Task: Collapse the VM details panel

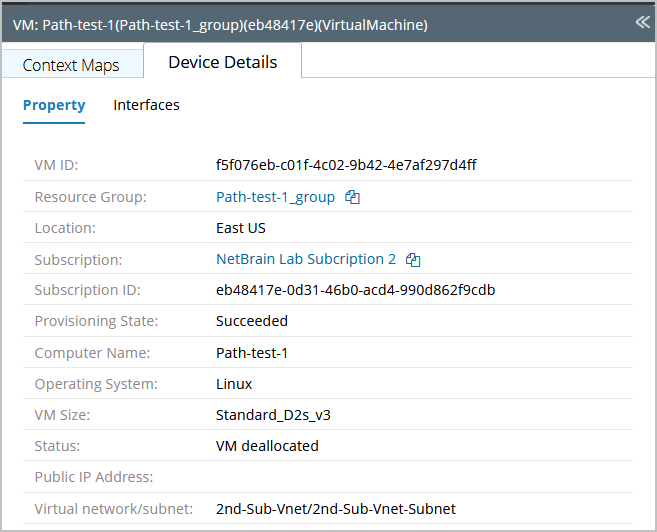Action: 642,22
